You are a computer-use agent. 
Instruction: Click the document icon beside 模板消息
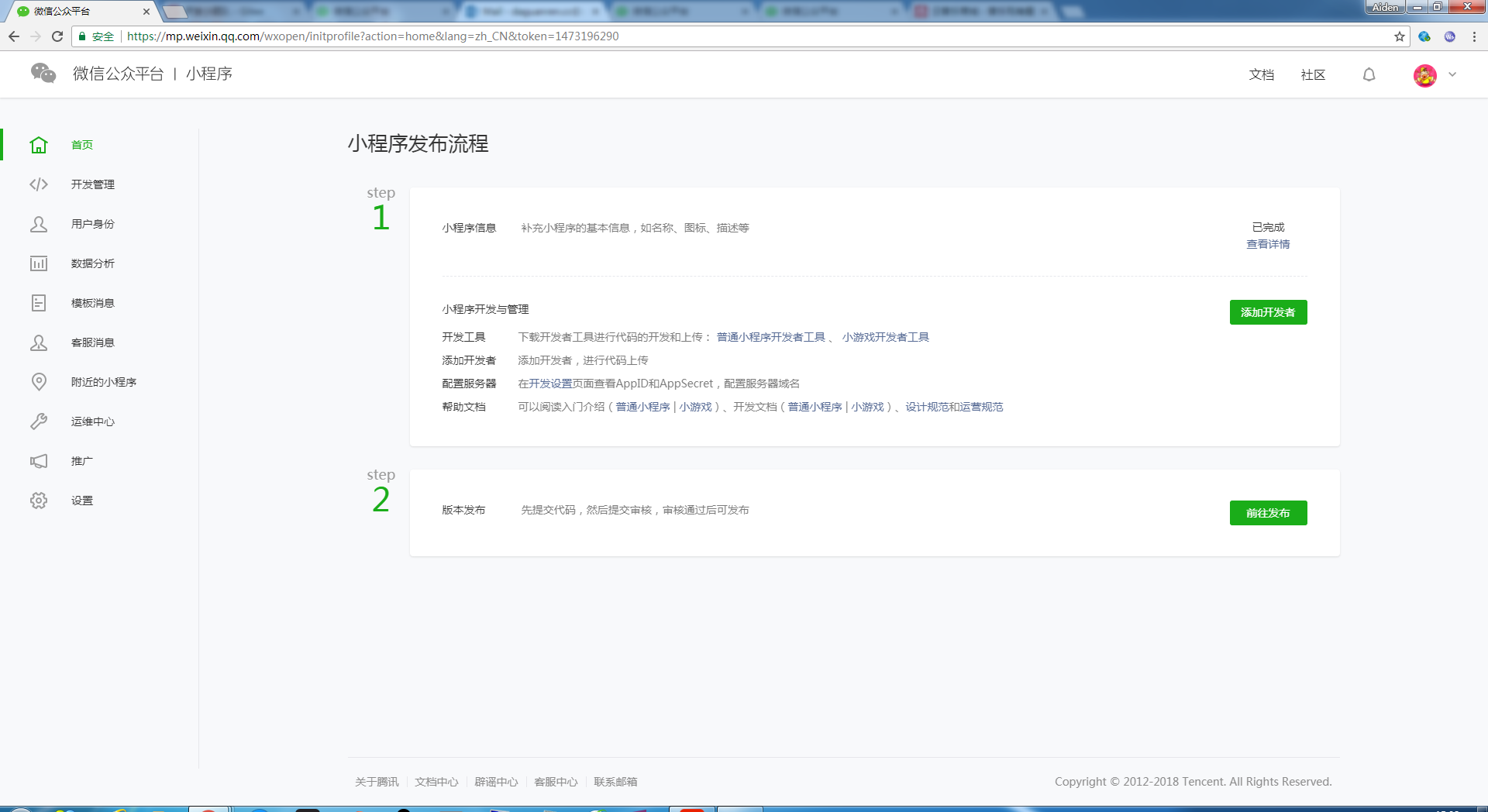(x=39, y=303)
